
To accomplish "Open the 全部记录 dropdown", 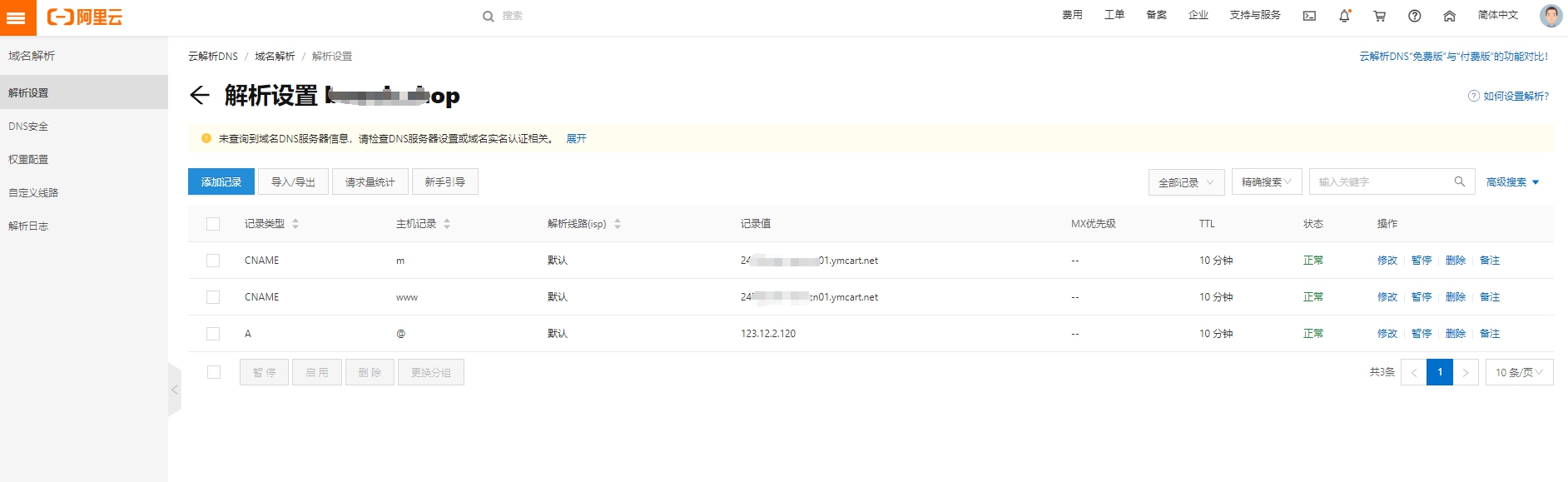I will click(x=1186, y=182).
